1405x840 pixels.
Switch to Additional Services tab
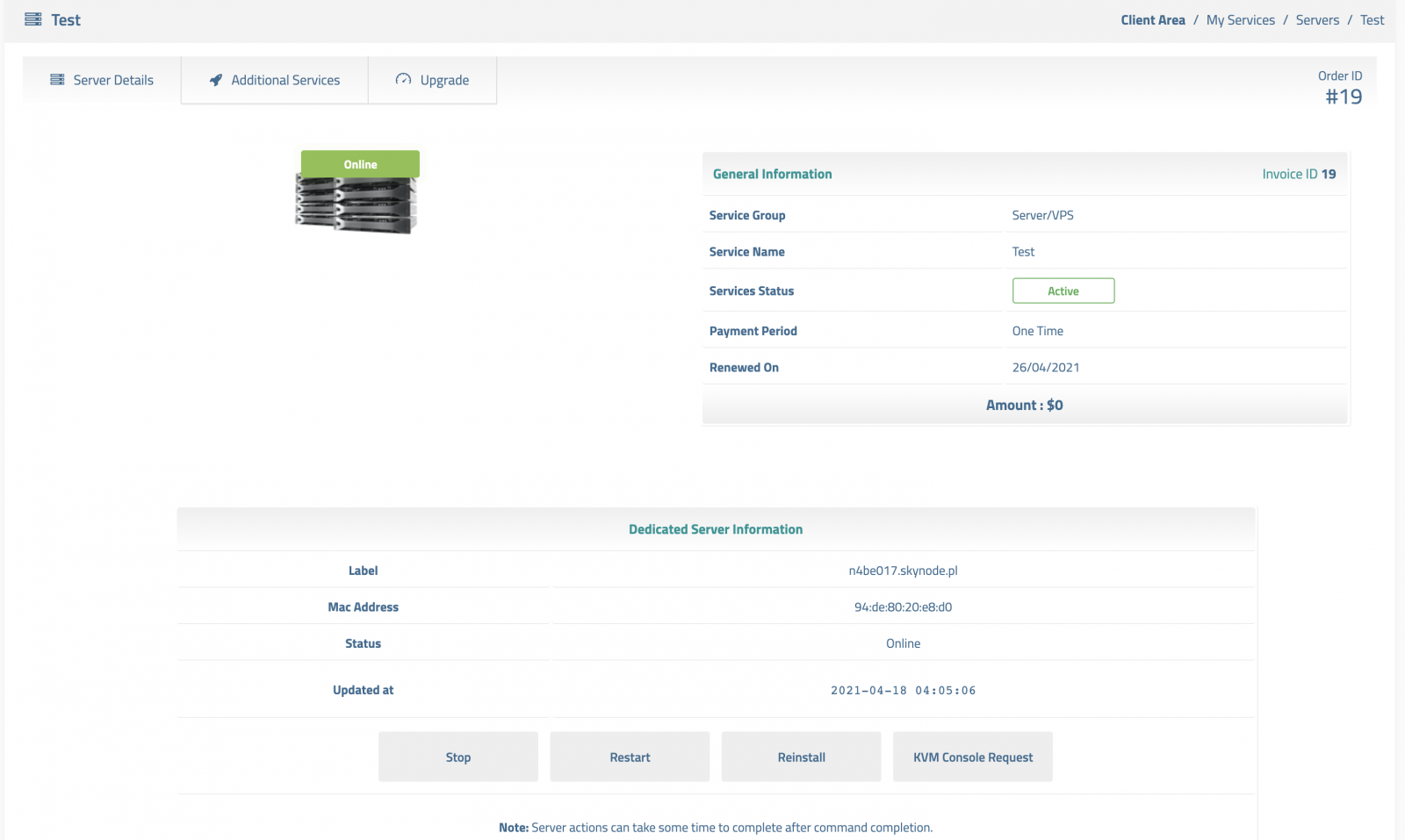click(275, 80)
